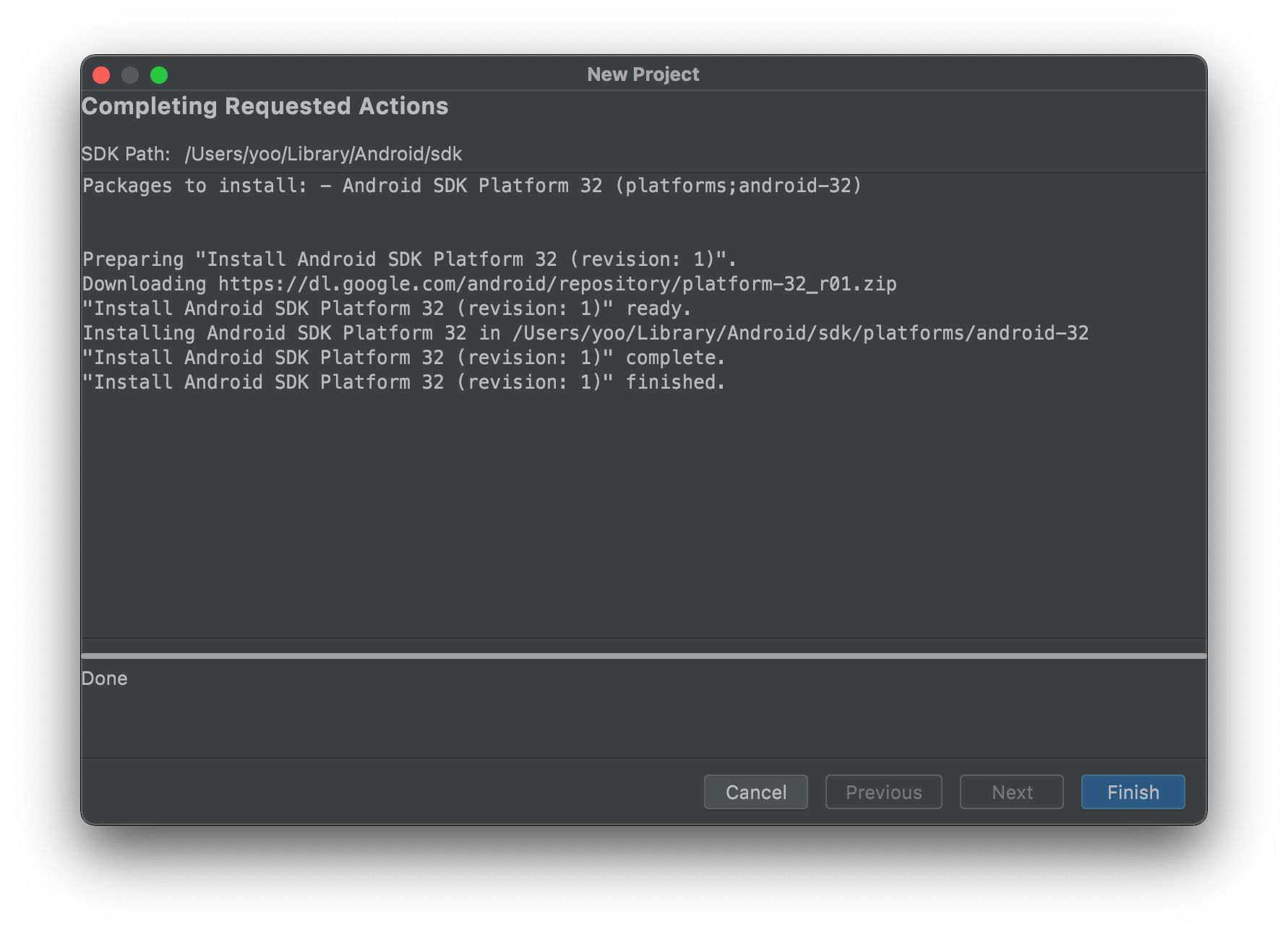Click the install "complete." log line
Viewport: 1288px width, 932px height.
pyautogui.click(x=404, y=358)
